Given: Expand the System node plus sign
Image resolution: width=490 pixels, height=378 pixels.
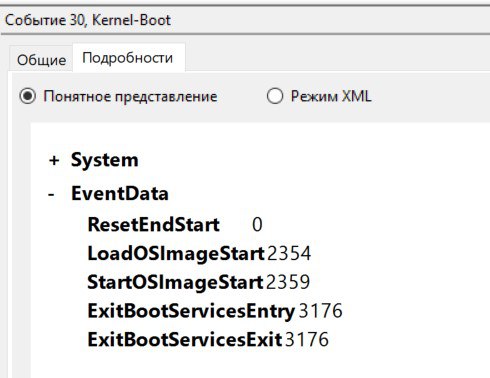Looking at the screenshot, I should coord(54,160).
